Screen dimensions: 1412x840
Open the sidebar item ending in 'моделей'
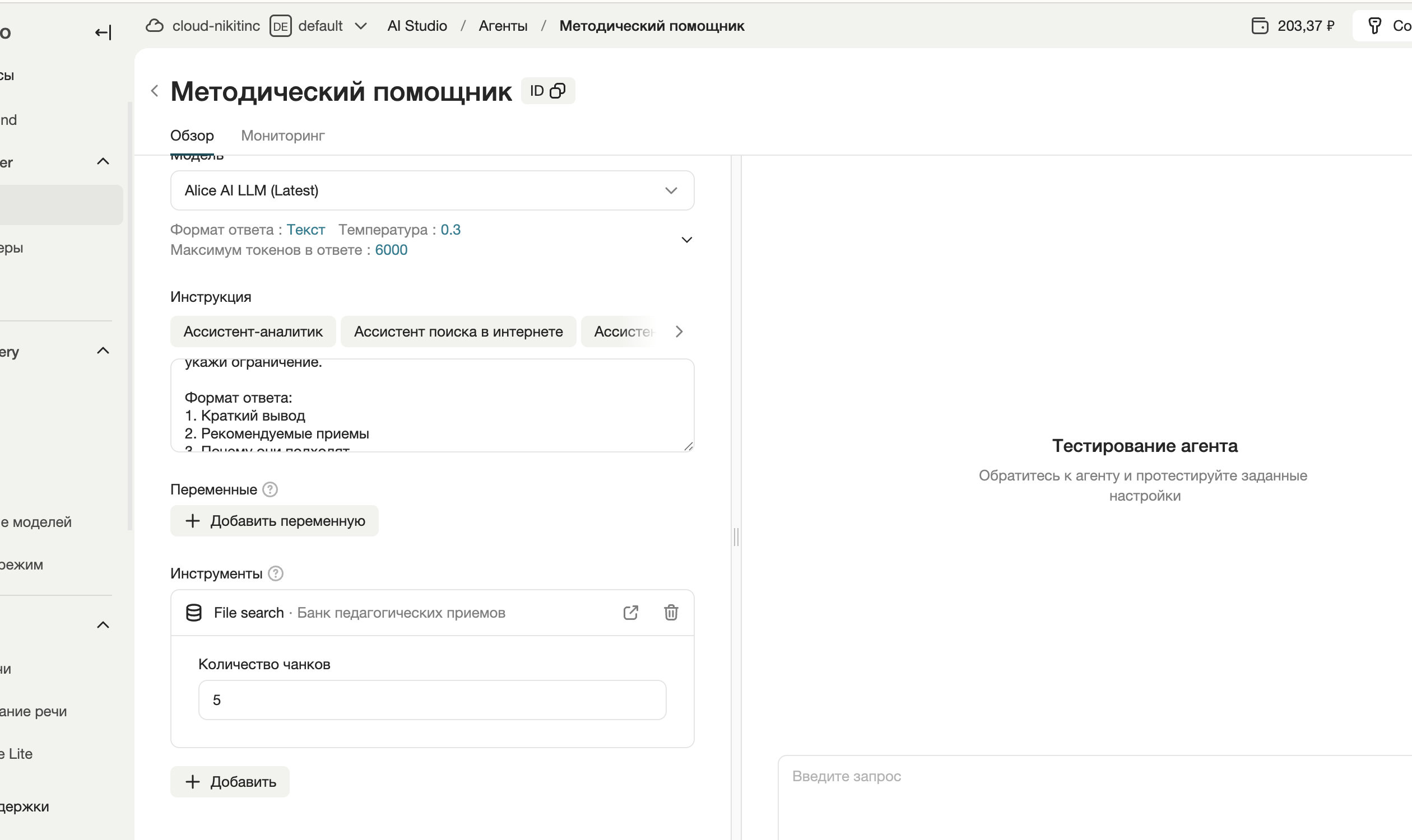pos(36,522)
